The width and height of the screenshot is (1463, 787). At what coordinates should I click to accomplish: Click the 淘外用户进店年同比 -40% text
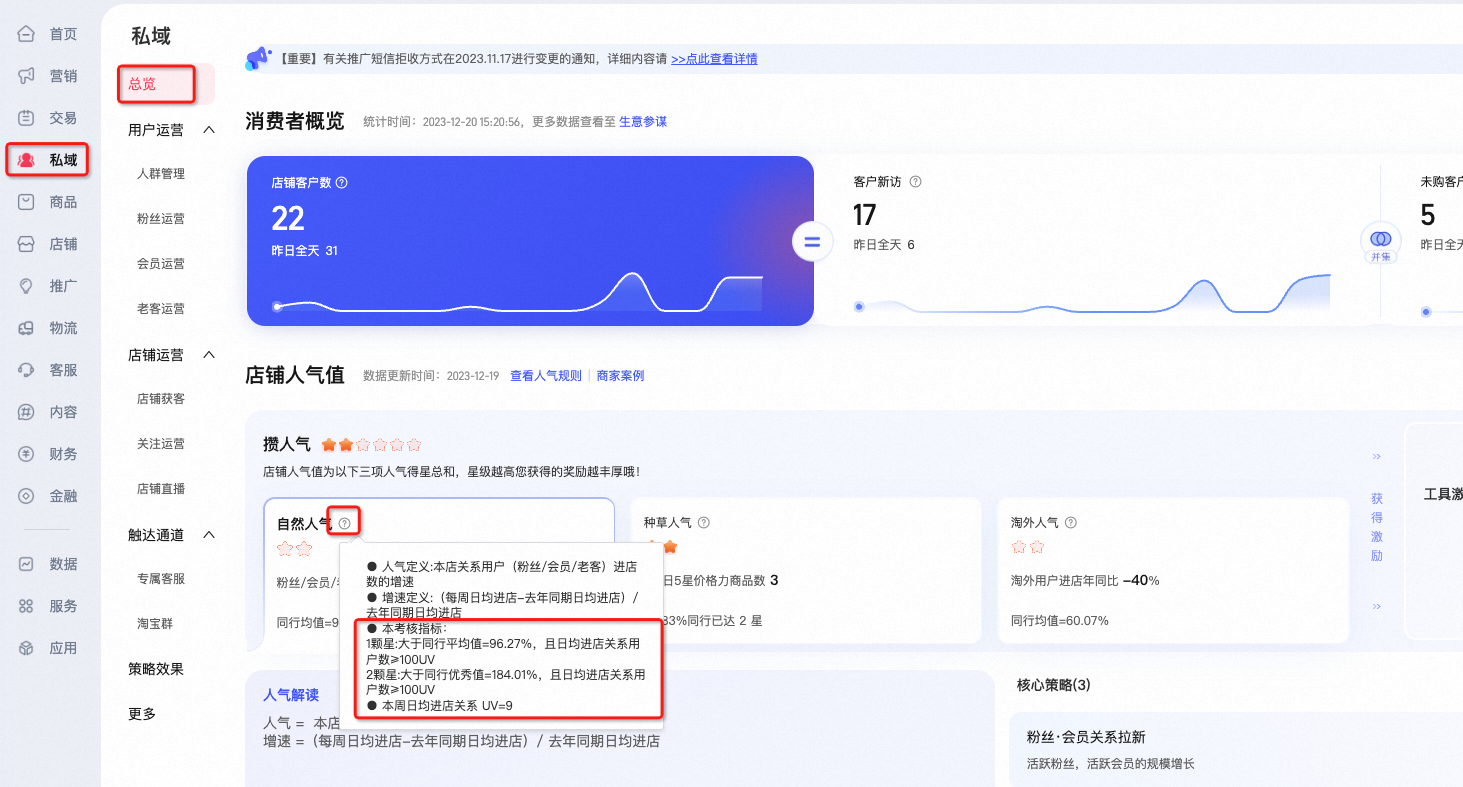(1085, 580)
